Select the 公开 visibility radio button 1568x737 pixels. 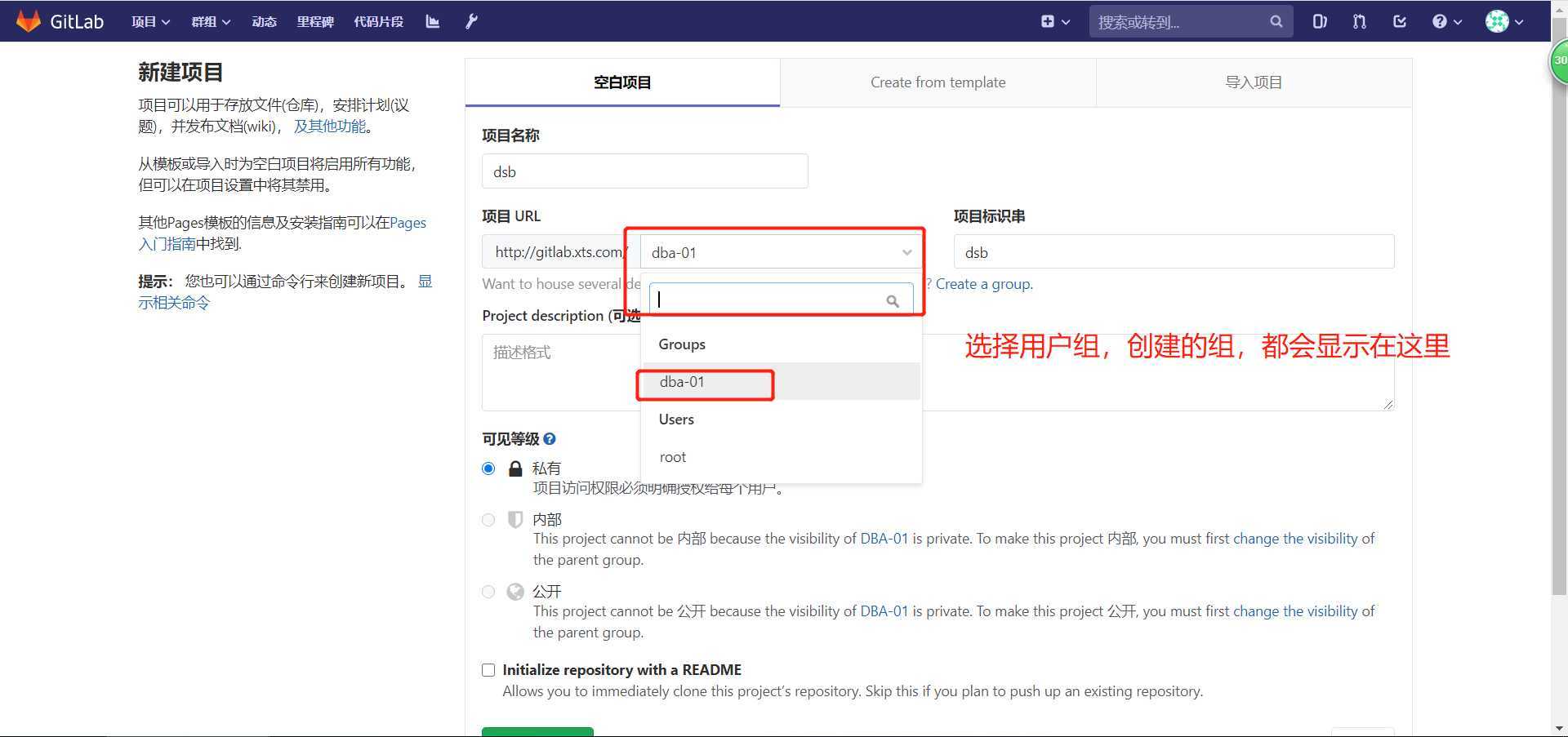488,592
